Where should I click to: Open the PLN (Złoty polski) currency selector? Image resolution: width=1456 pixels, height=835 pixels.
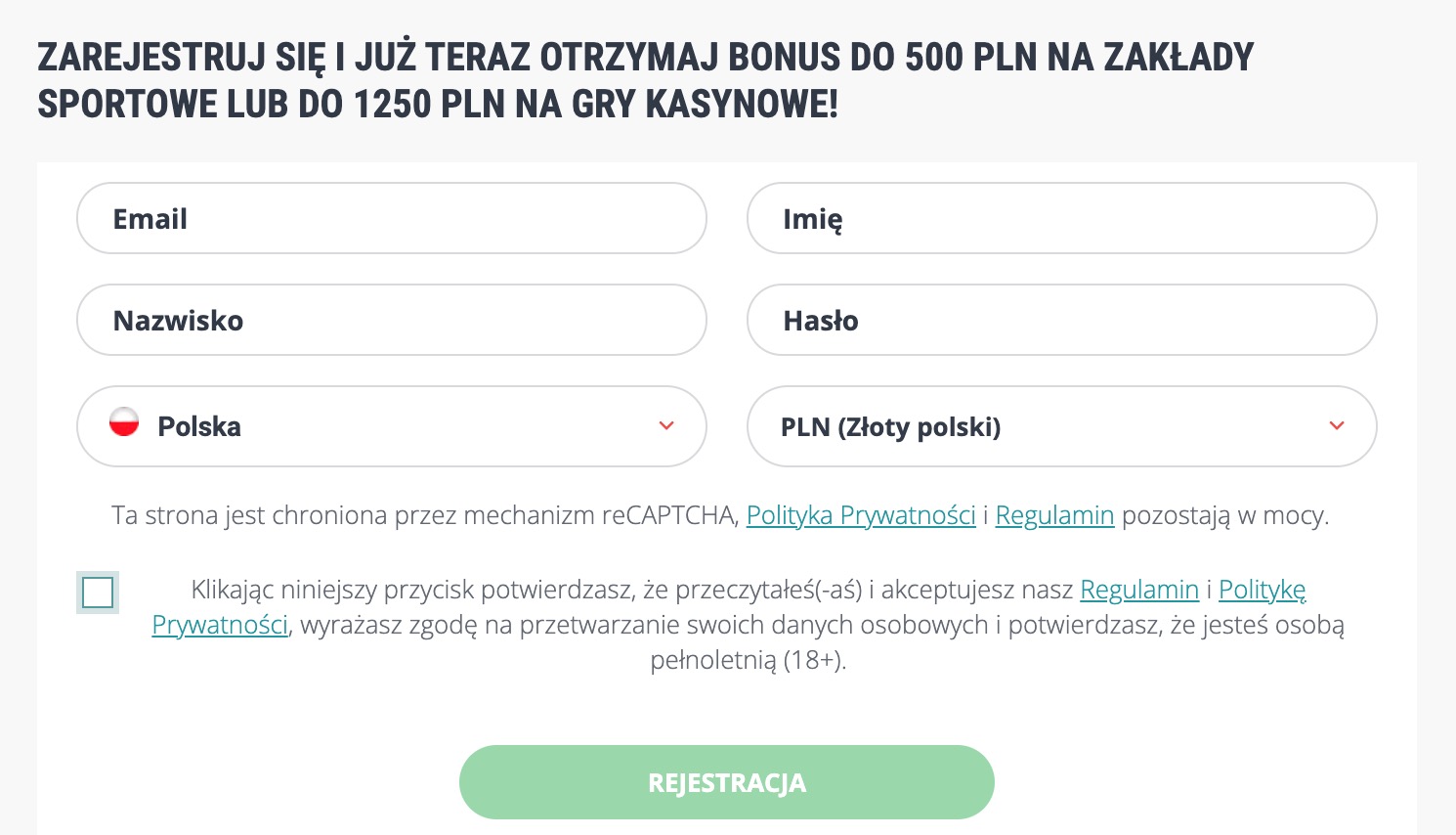tap(1062, 426)
